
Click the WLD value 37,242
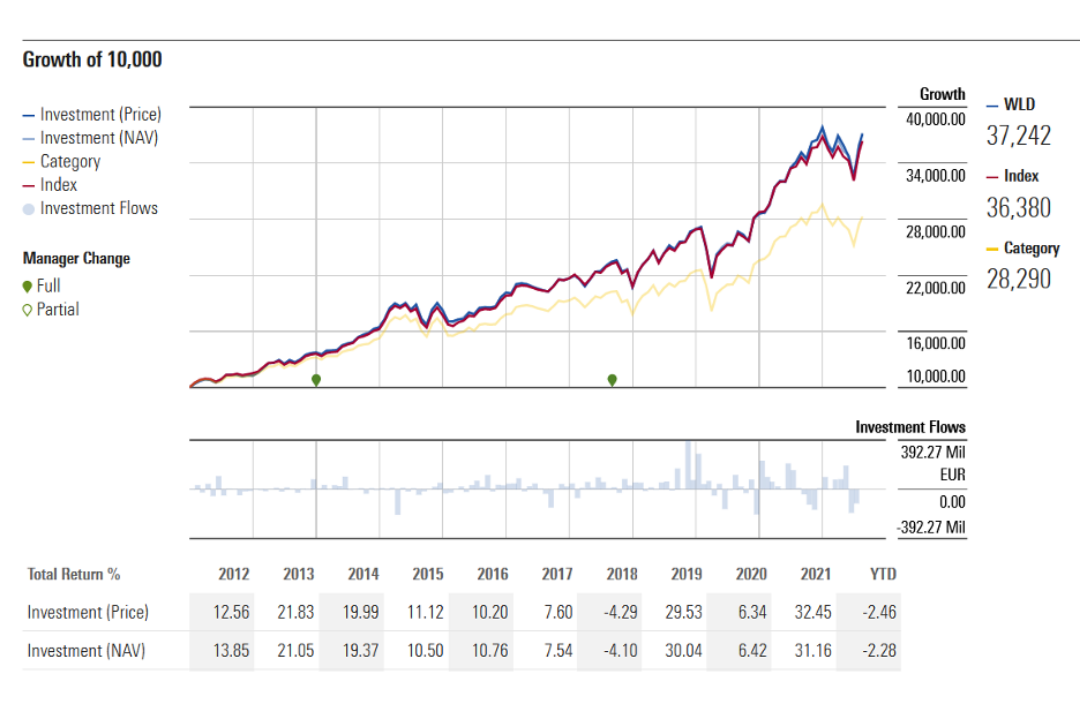click(1018, 135)
